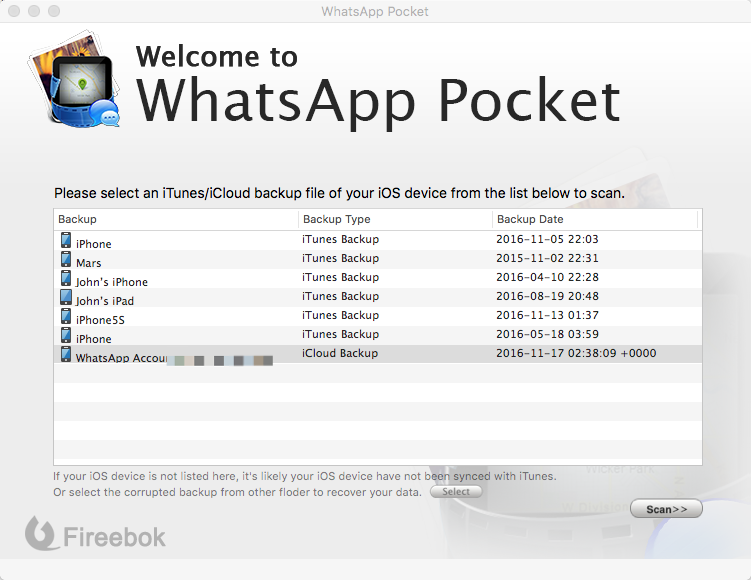This screenshot has height=580, width=751.
Task: Click the date 2016-11-17 02:38:09 +0000
Action: (576, 353)
